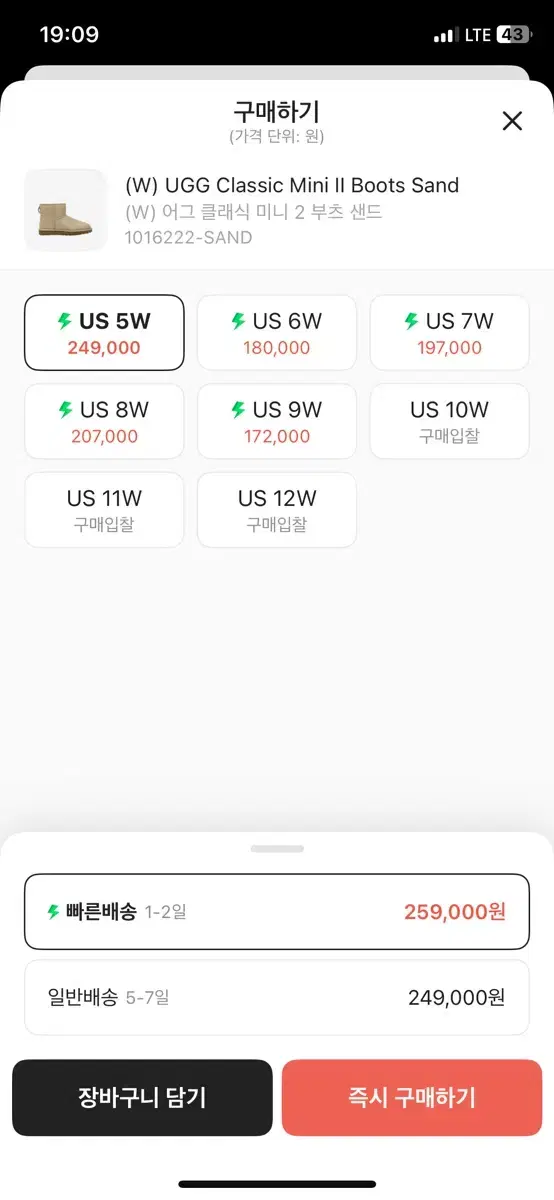Select US 10W 구매입찰 option
This screenshot has height=1200, width=554.
tap(449, 422)
